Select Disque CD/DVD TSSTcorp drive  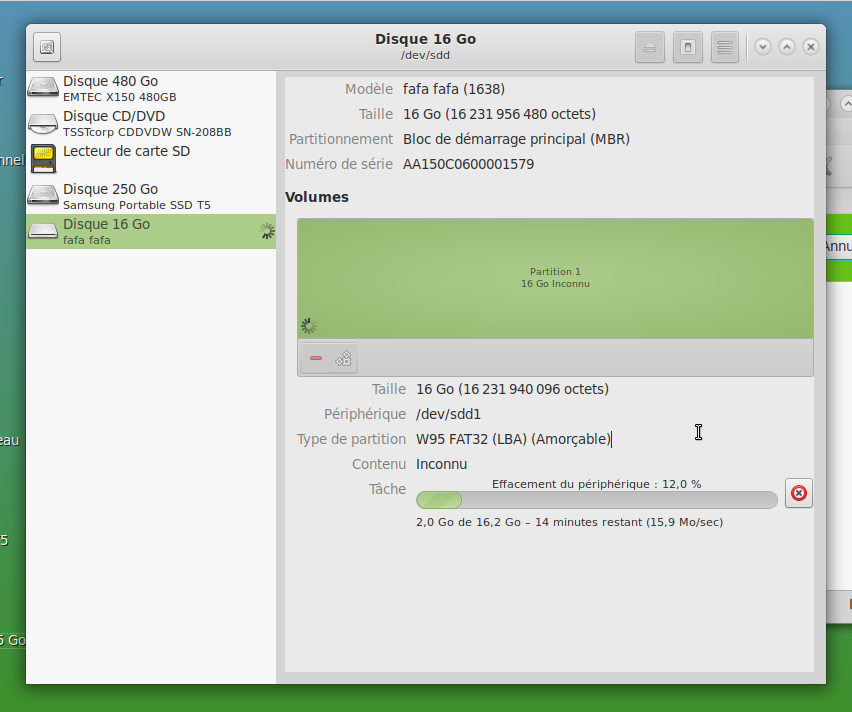[x=151, y=124]
